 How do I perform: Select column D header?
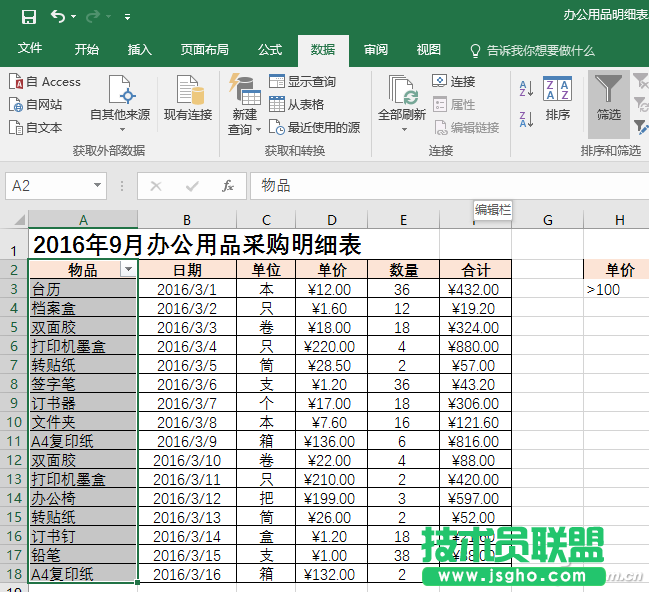(331, 220)
